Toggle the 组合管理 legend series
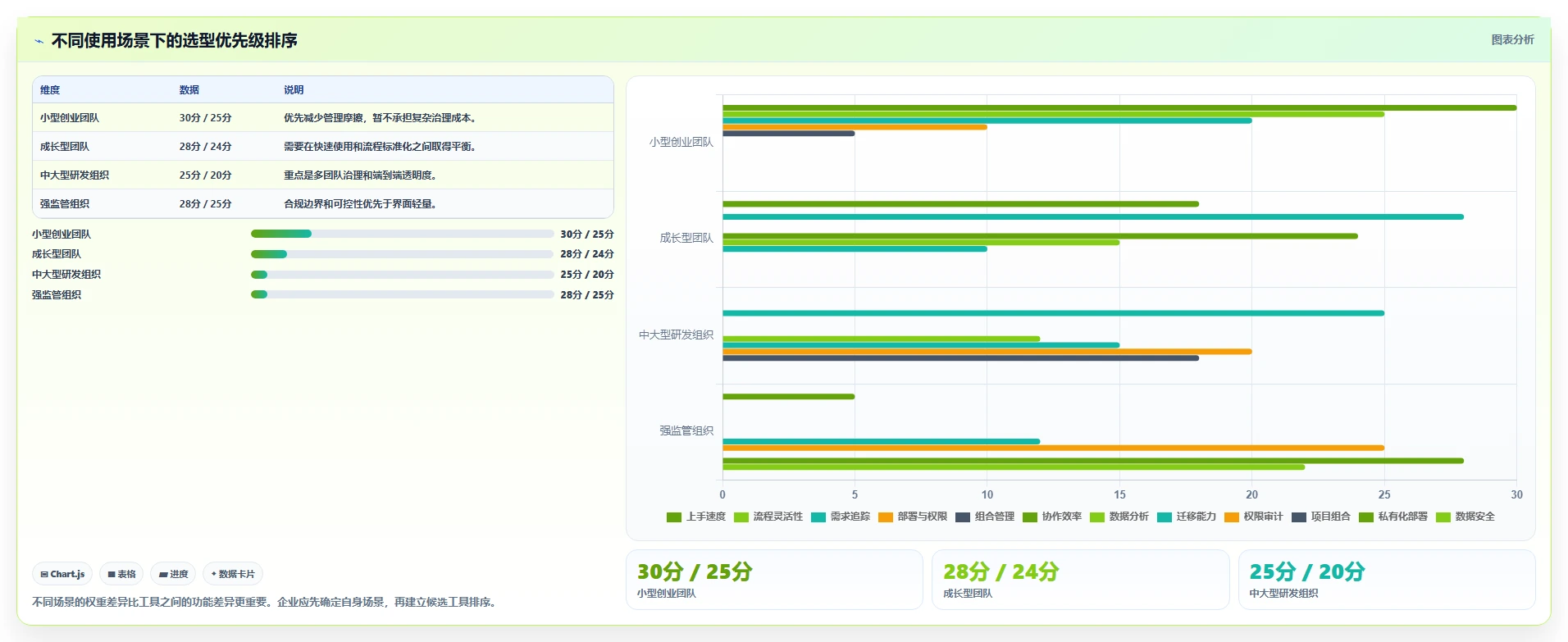The width and height of the screenshot is (1568, 642). (985, 517)
